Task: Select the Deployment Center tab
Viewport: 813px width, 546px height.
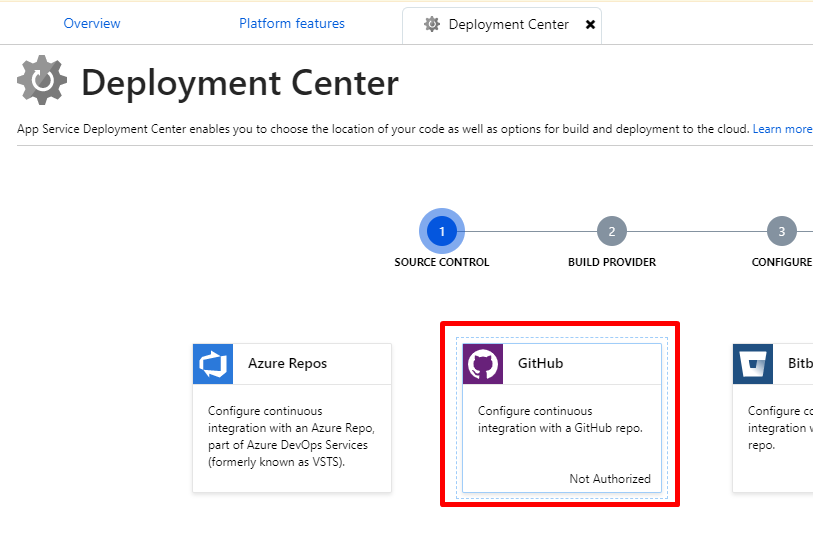Action: click(502, 25)
